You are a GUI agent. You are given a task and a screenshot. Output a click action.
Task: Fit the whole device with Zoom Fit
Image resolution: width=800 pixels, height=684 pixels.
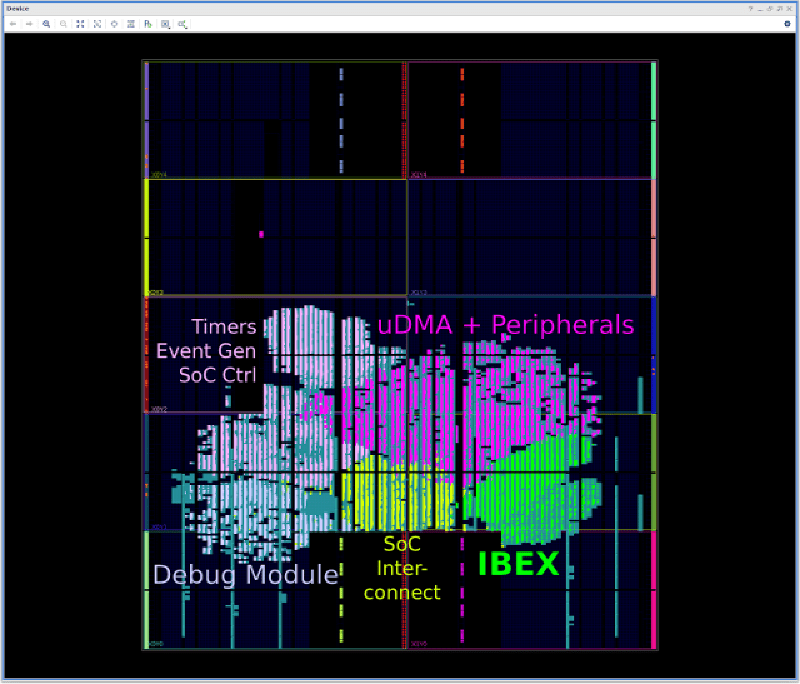[80, 22]
